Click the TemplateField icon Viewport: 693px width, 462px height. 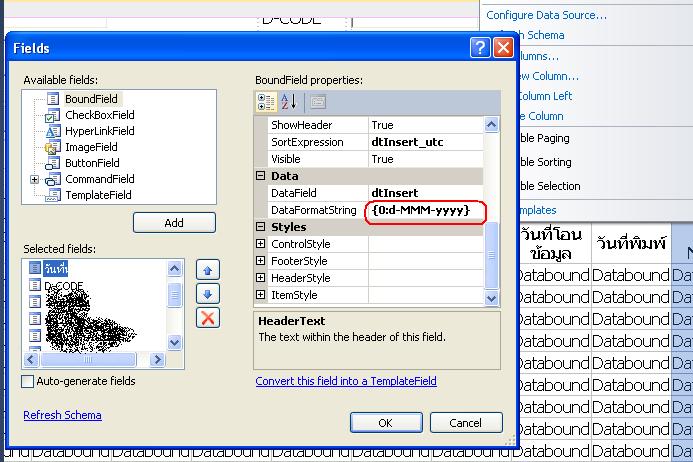tap(53, 195)
